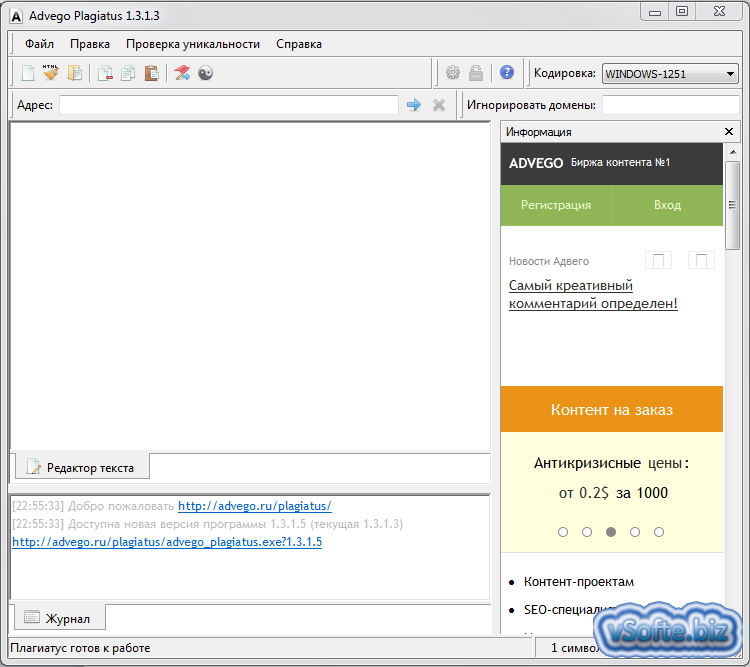The width and height of the screenshot is (750, 667).
Task: Copy text with the double-page icon
Action: pos(128,73)
